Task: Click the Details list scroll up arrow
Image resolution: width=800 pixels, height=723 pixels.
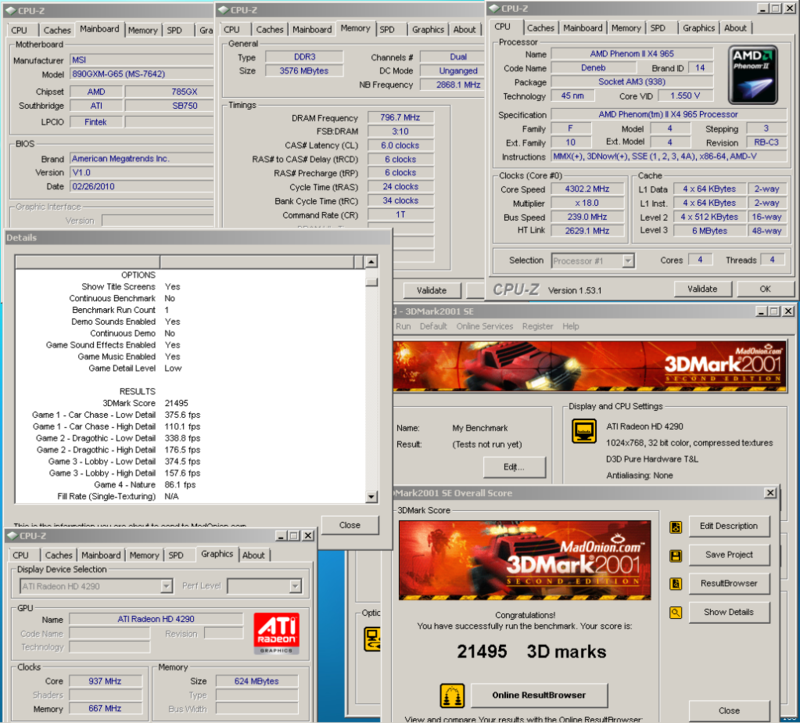Action: [x=371, y=262]
